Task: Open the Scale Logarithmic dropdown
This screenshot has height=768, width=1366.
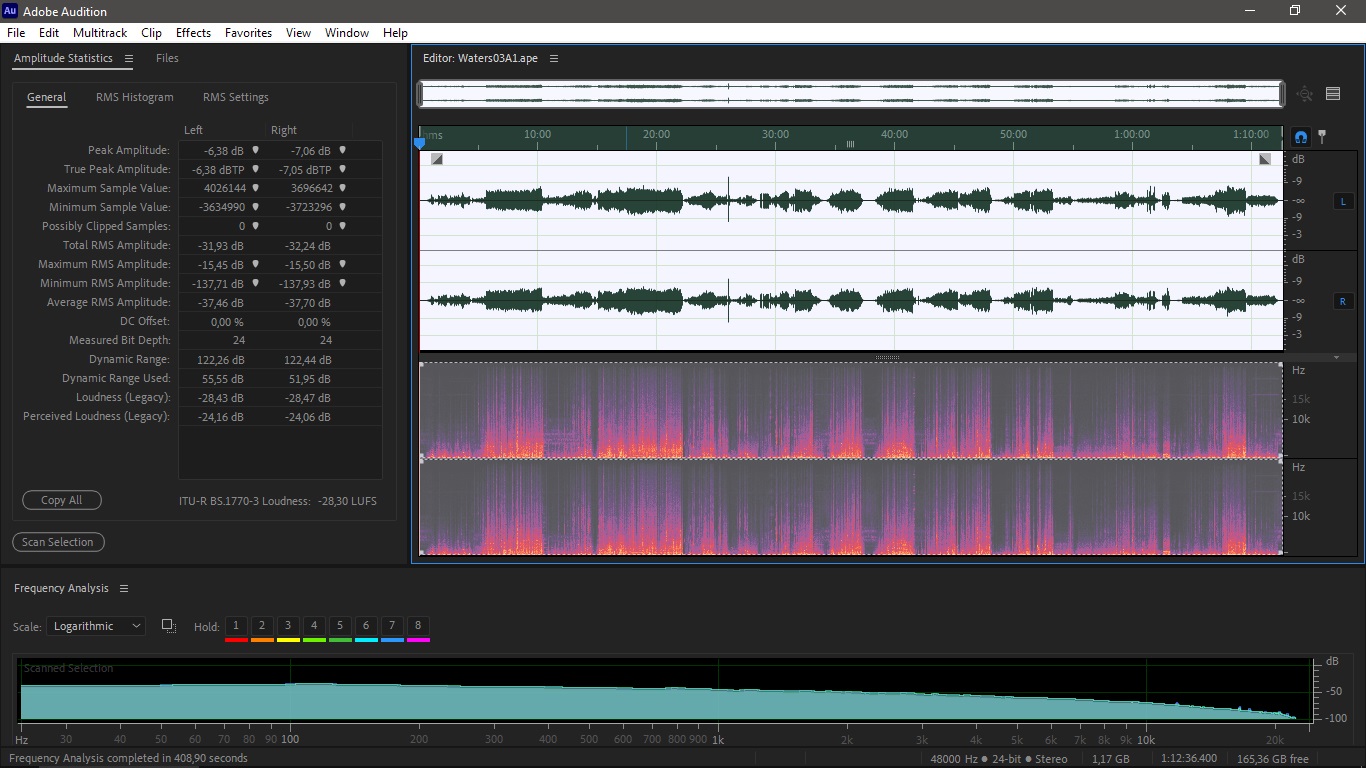Action: pos(96,626)
